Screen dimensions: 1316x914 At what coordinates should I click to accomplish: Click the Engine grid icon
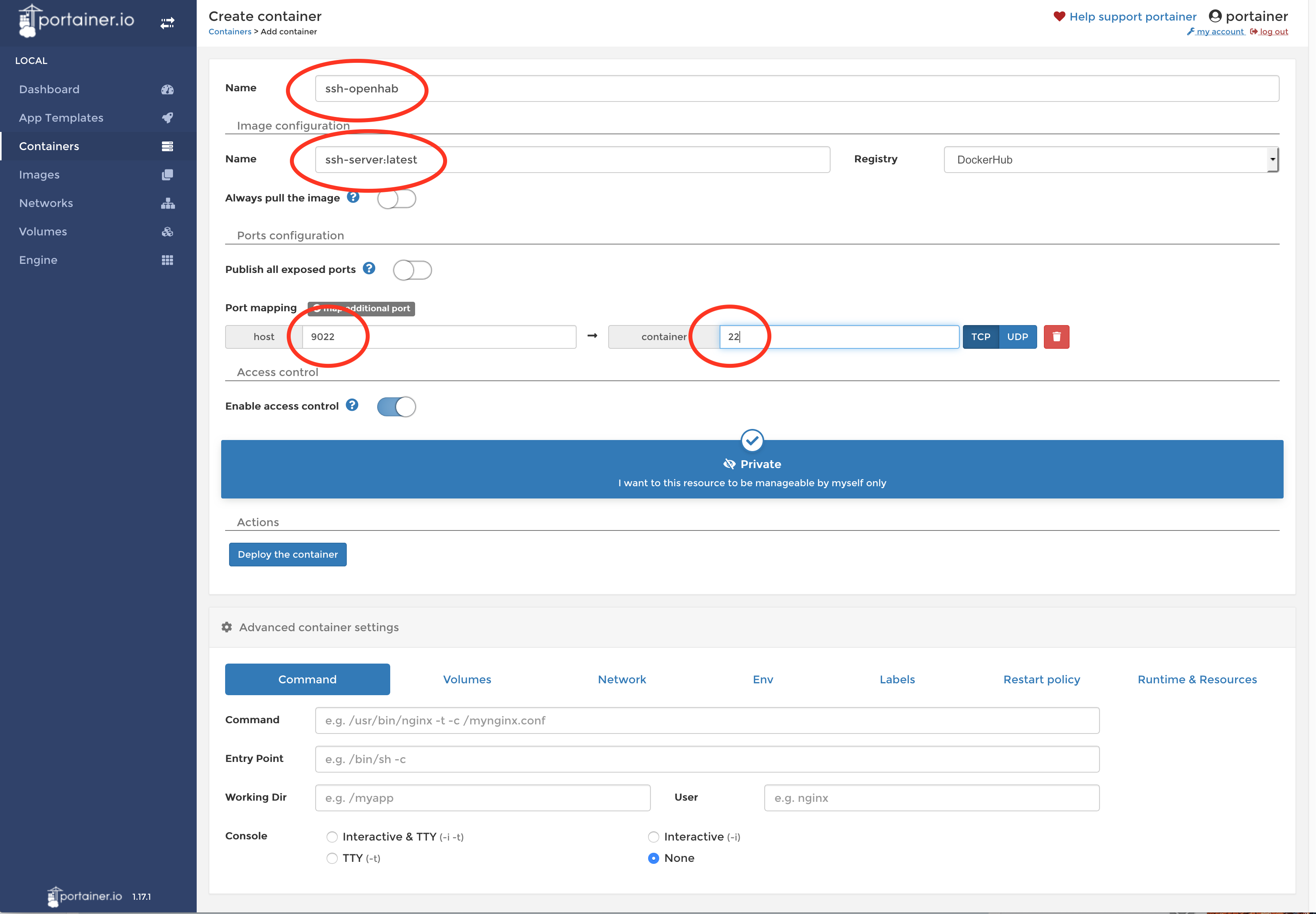167,260
